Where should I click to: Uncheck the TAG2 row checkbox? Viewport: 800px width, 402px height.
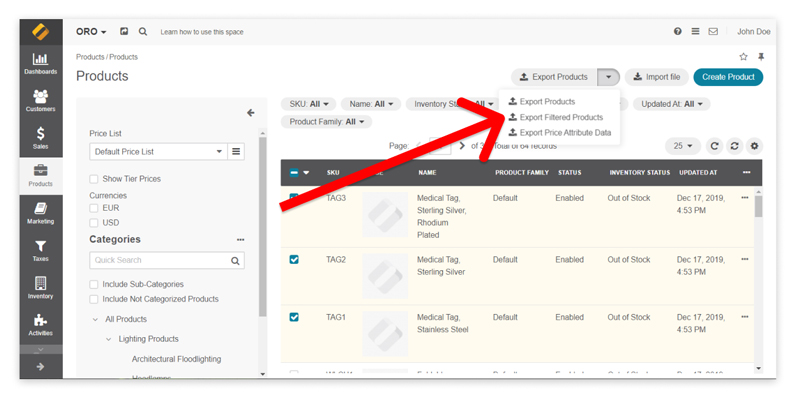(294, 260)
